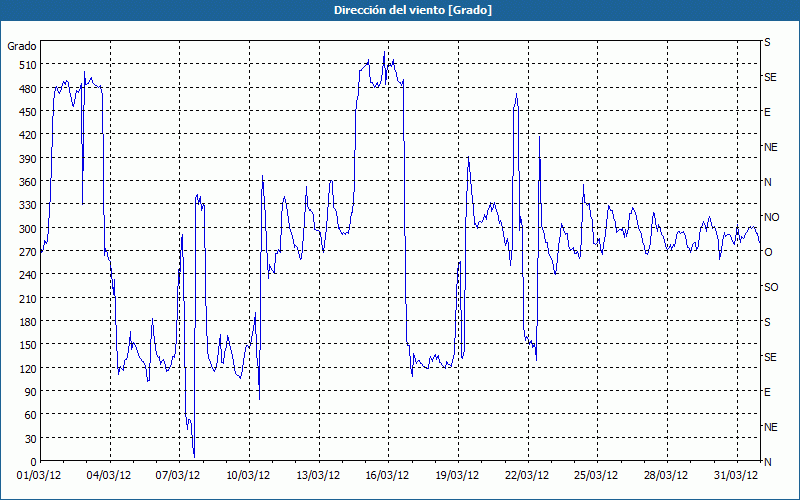Click the "E" compass label level with 450
Viewport: 800px width, 500px height.
[767, 112]
